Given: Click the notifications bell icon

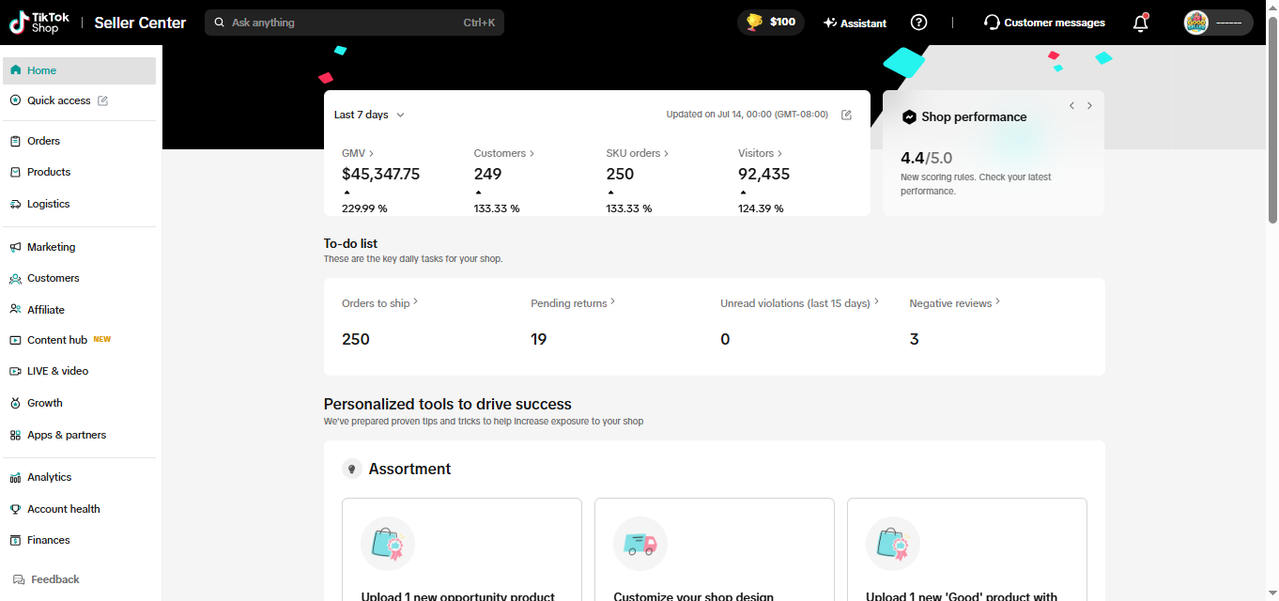Looking at the screenshot, I should (1140, 23).
